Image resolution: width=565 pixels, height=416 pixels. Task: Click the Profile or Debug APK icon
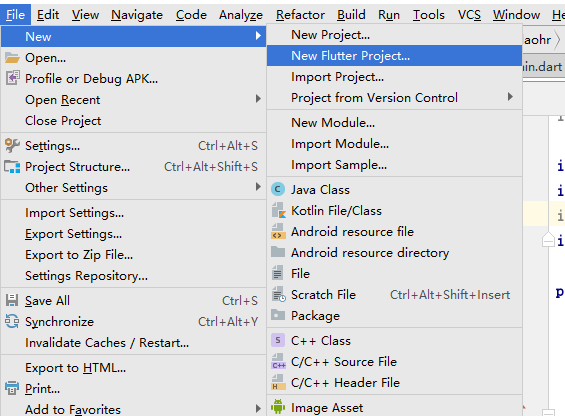12,78
